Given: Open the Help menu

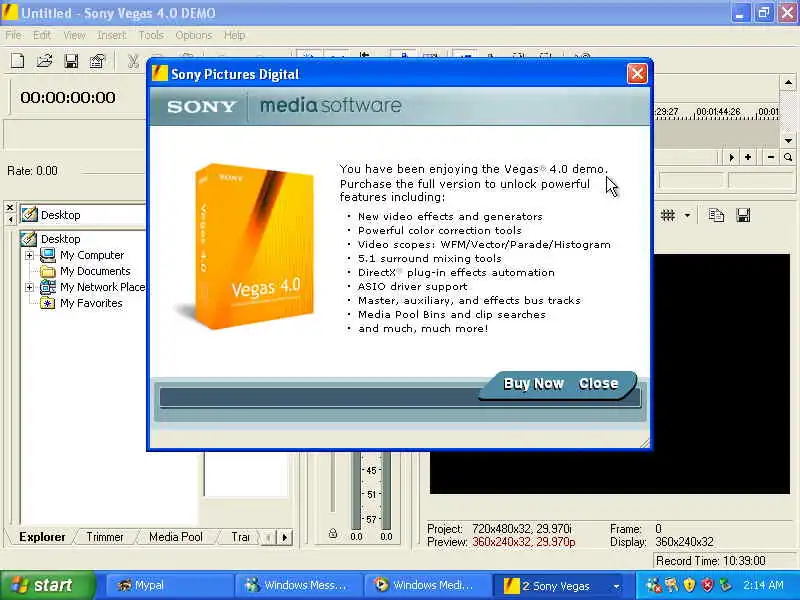Looking at the screenshot, I should (234, 35).
